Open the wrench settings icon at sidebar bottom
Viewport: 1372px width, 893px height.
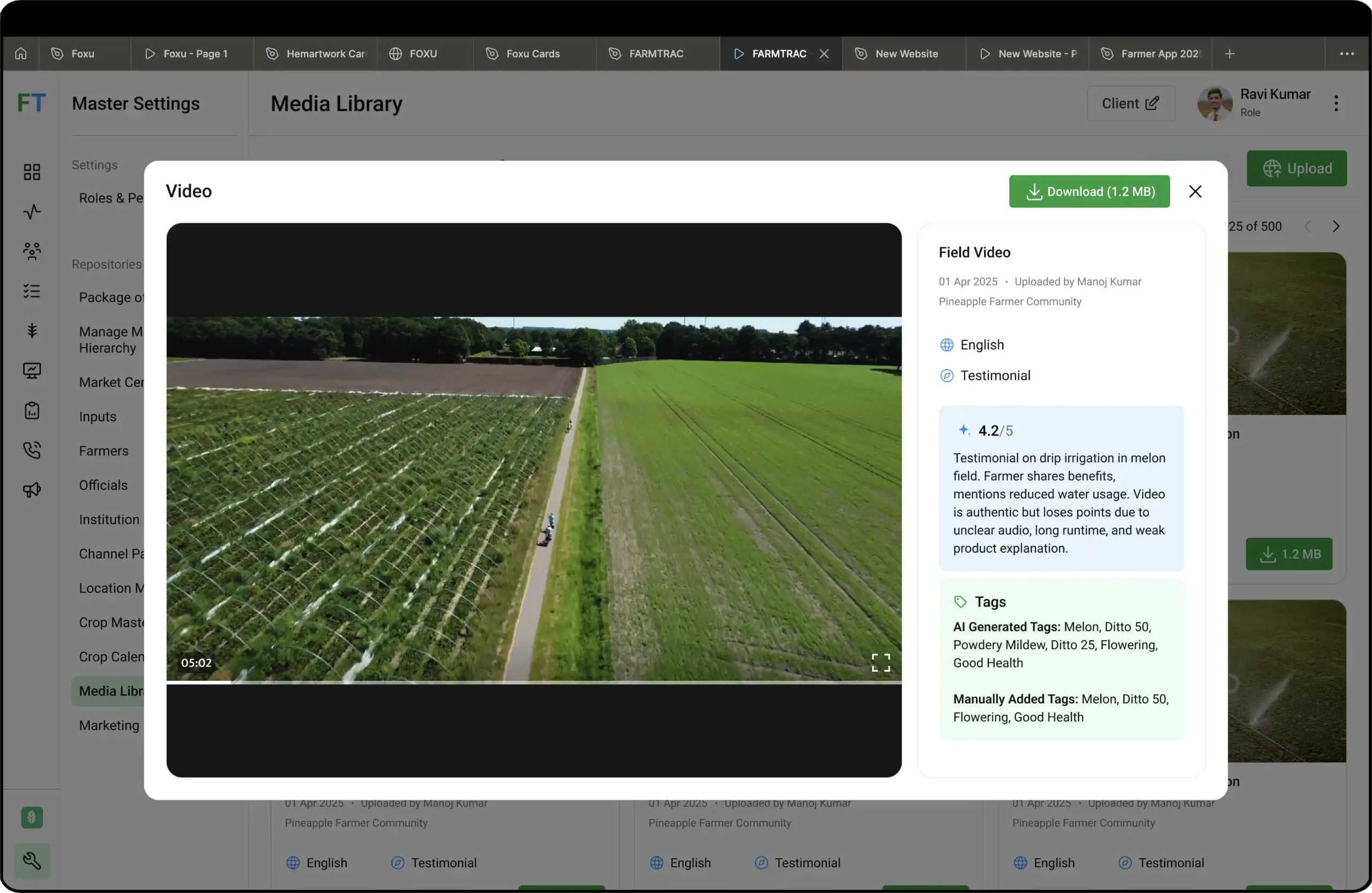coord(32,861)
